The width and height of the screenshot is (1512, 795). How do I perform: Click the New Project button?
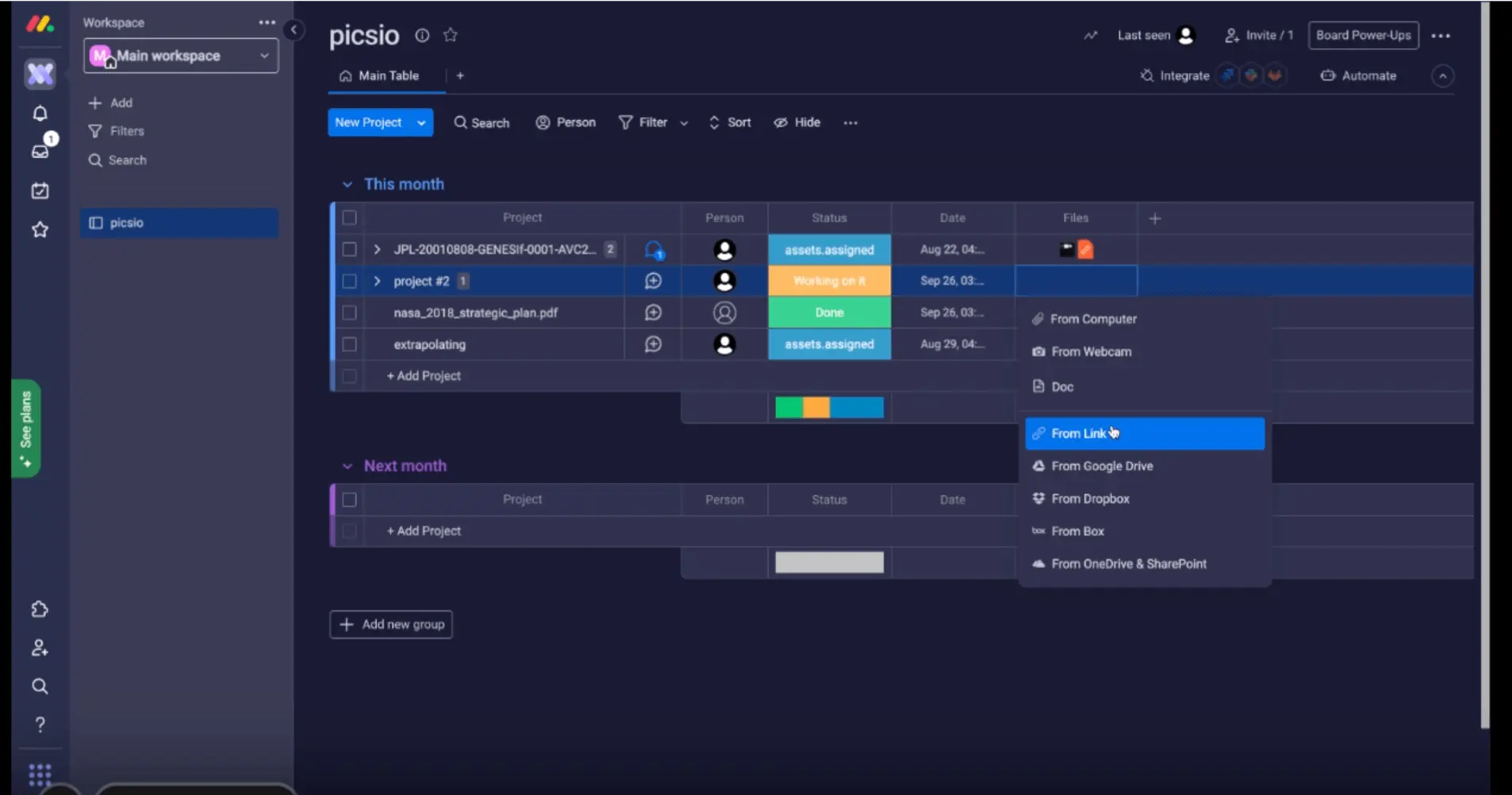[x=368, y=123]
